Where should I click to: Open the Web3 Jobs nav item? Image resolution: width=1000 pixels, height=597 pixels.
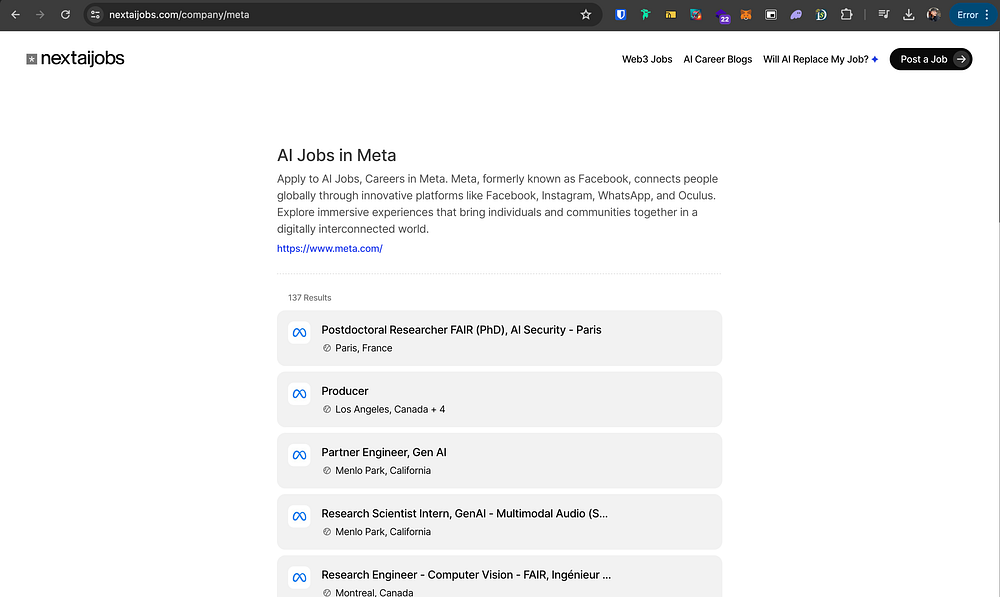(647, 59)
